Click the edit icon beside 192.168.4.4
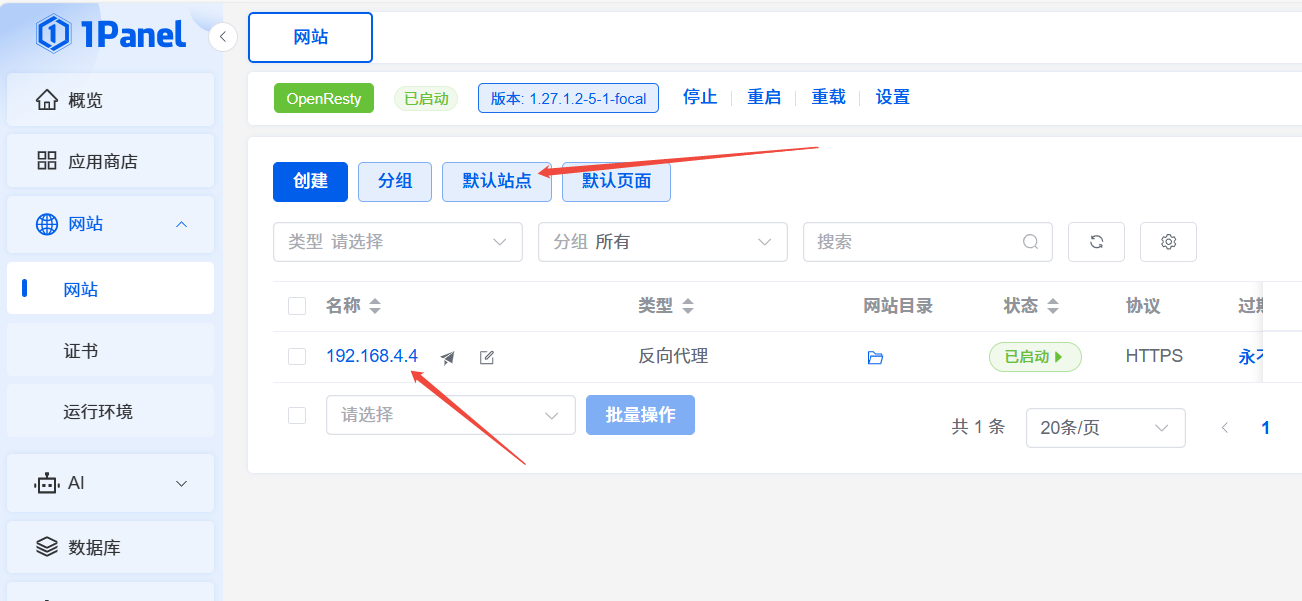Screen dimensions: 1302x601 pyautogui.click(x=487, y=357)
